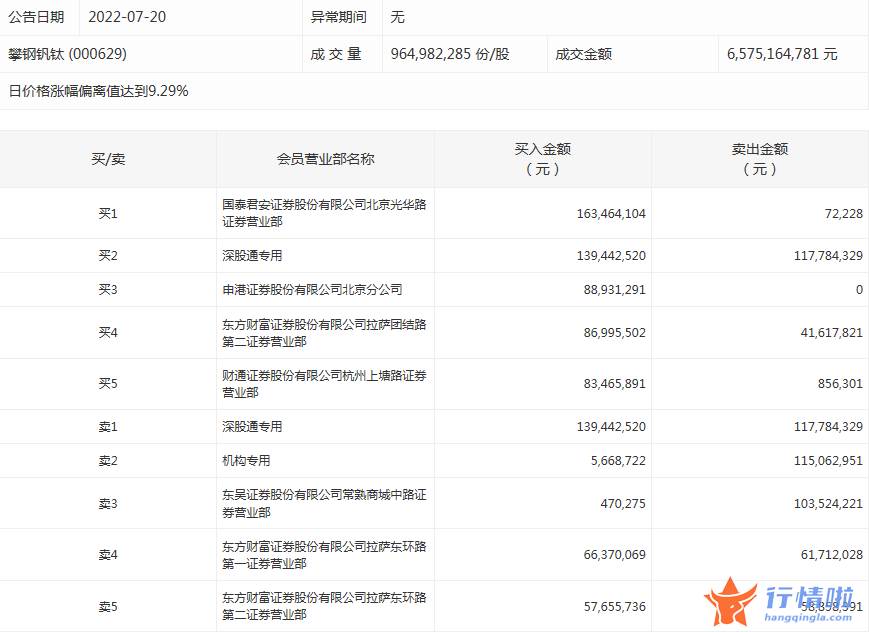
Task: Select sell amount 61,712,028
Action: pos(832,554)
